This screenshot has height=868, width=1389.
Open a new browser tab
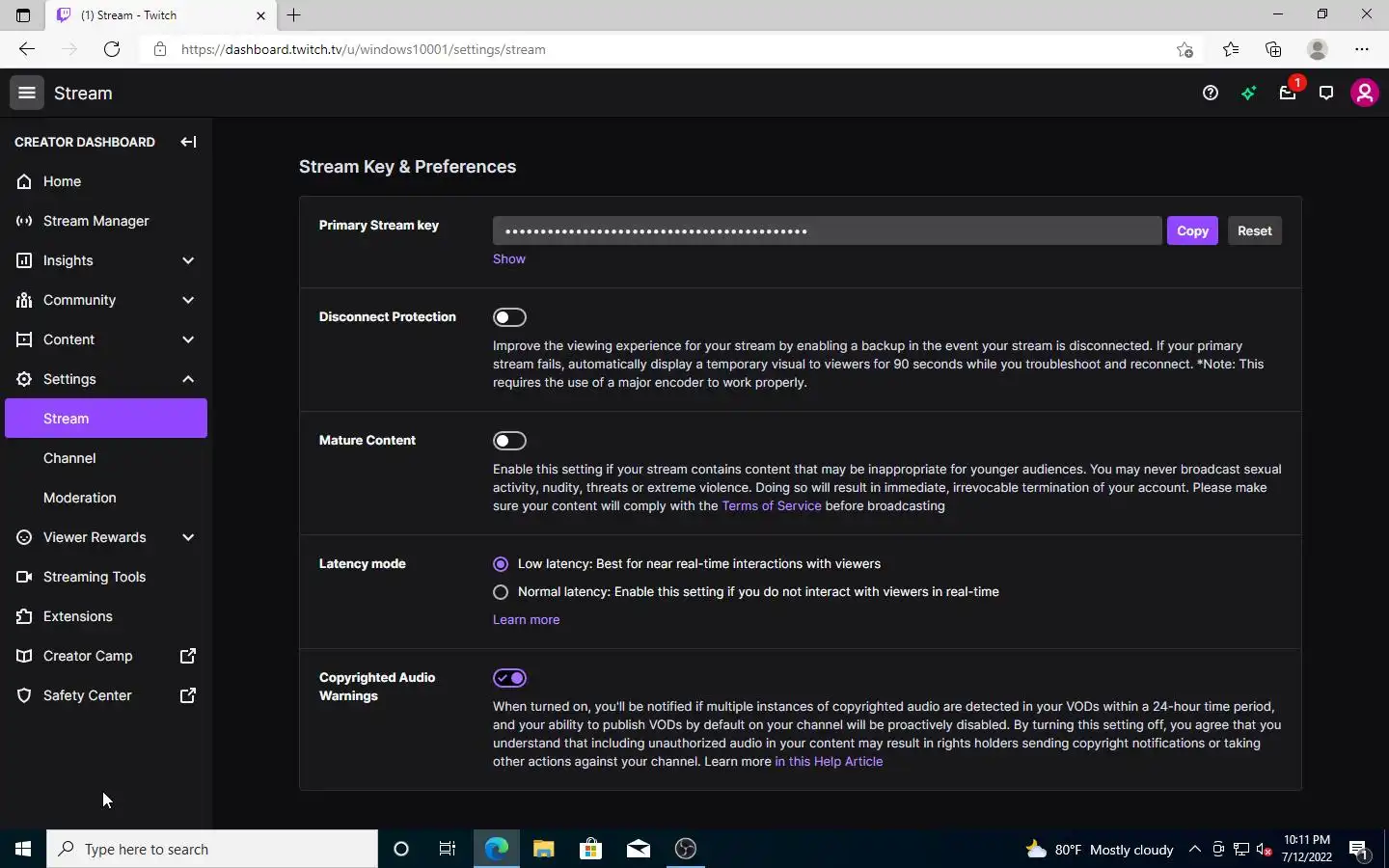tap(294, 14)
